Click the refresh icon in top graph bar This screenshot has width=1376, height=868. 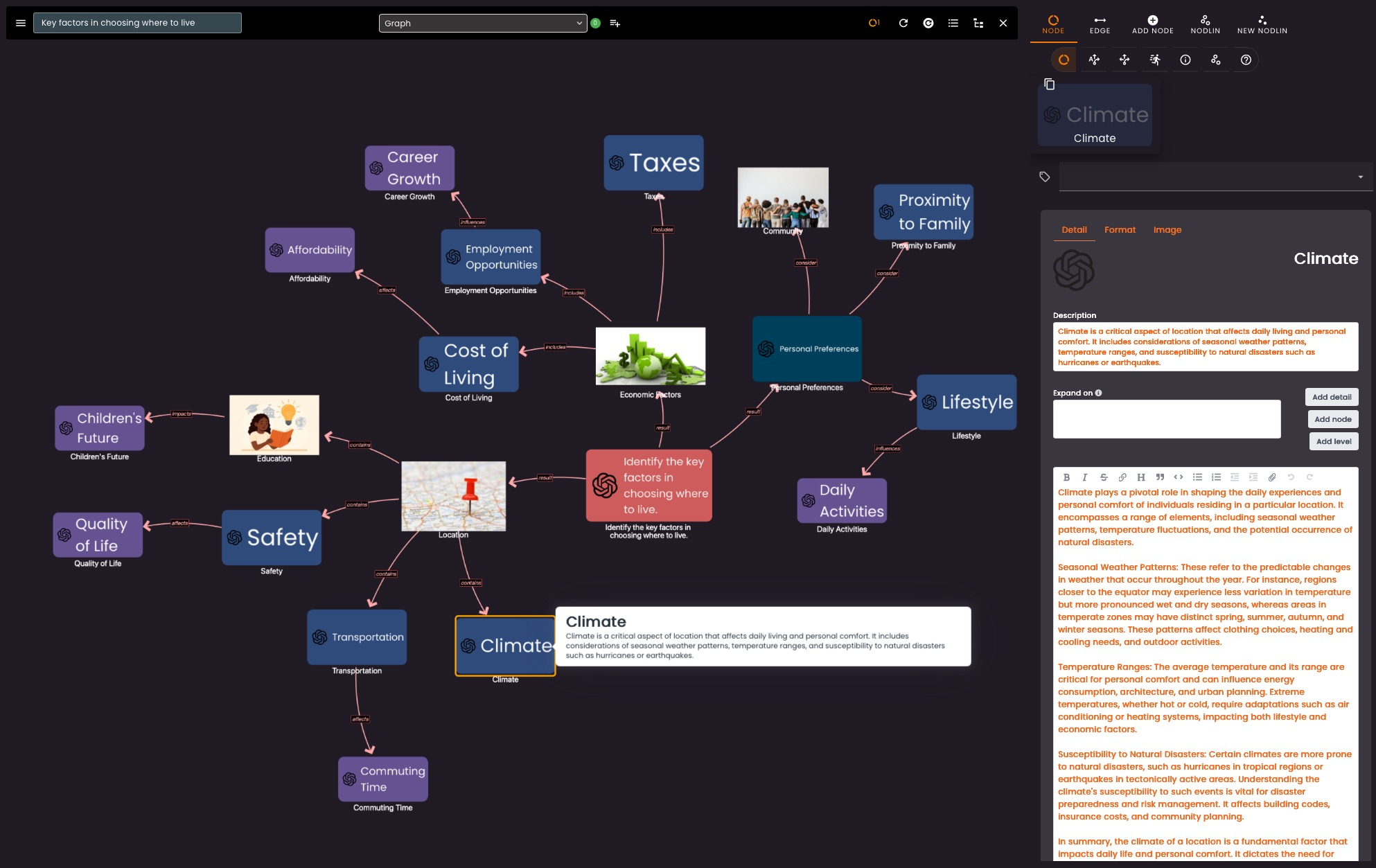coord(903,23)
